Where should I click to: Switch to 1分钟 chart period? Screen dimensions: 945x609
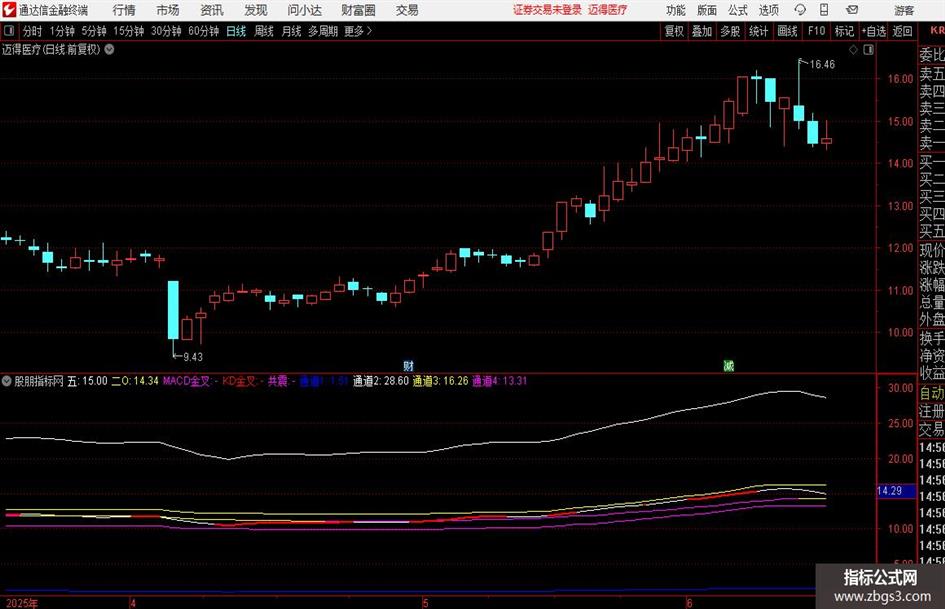coord(62,31)
